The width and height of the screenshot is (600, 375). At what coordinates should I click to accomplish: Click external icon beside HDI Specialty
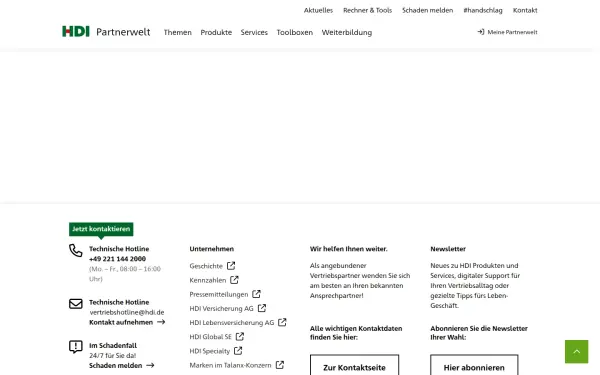(x=238, y=351)
